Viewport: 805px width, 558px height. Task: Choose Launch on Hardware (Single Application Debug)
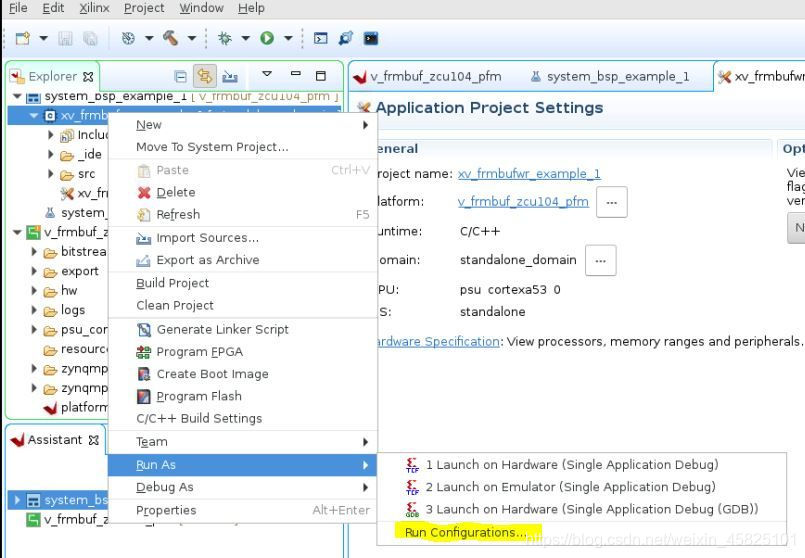(x=582, y=465)
